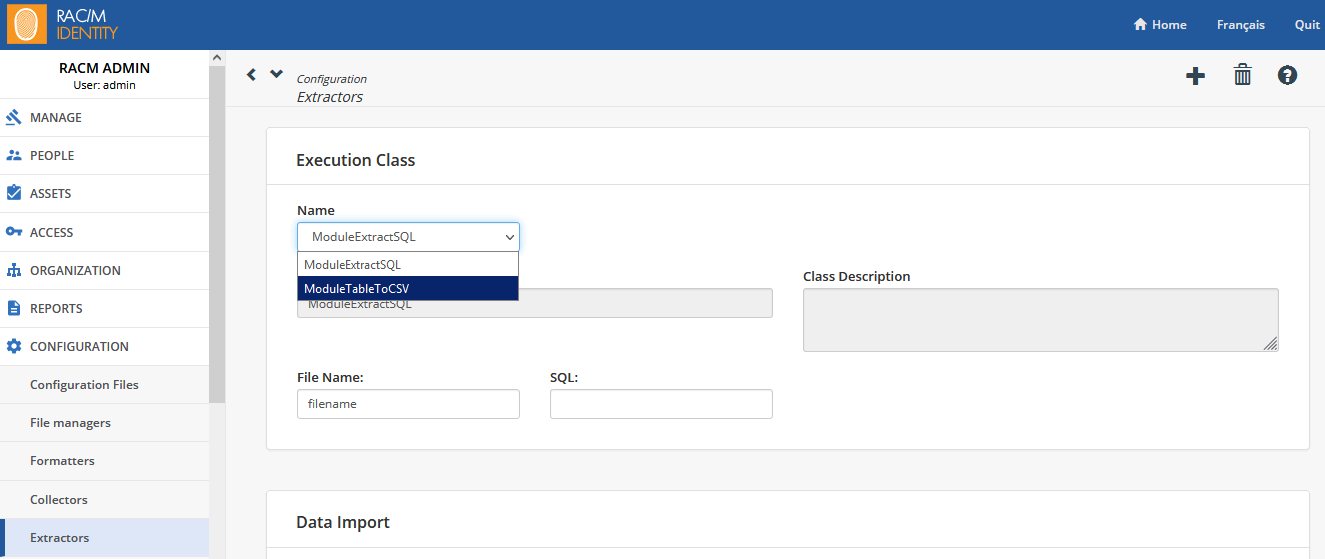Open File managers submenu item
This screenshot has height=559, width=1325.
(x=104, y=423)
